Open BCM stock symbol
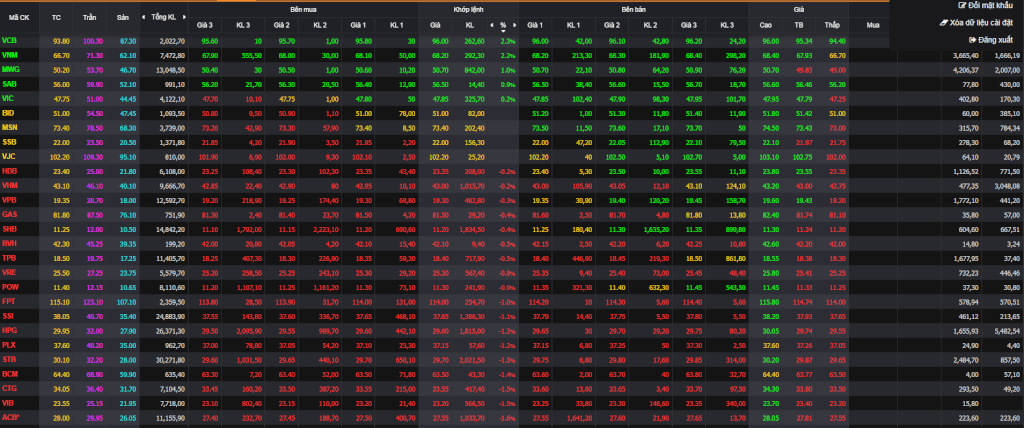Screen dimensions: 1024x428 [x=10, y=374]
